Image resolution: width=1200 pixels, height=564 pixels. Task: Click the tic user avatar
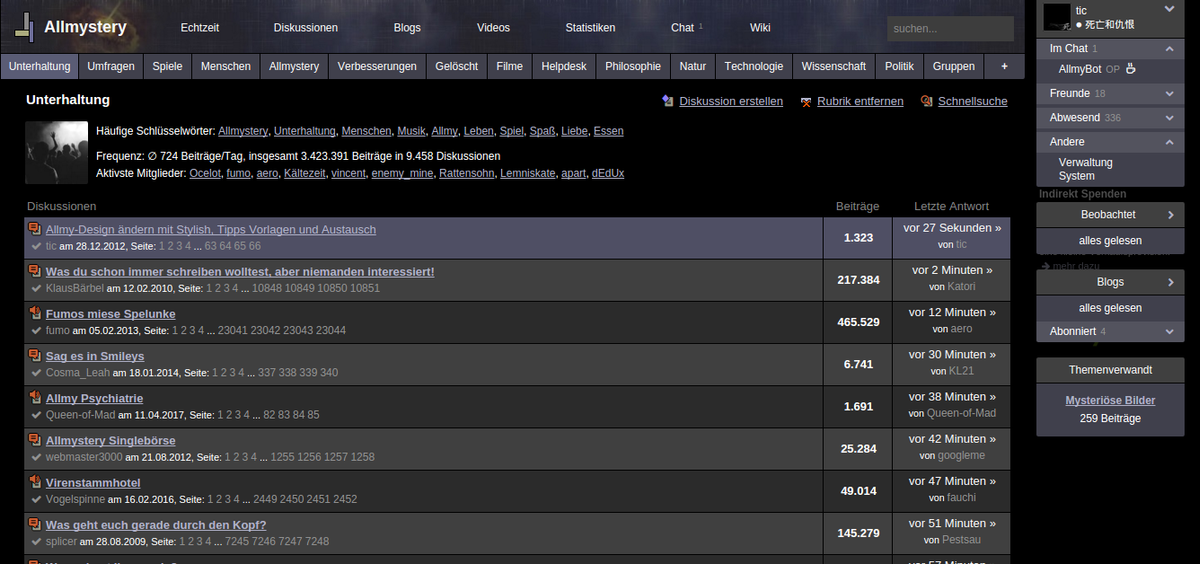pyautogui.click(x=1057, y=17)
